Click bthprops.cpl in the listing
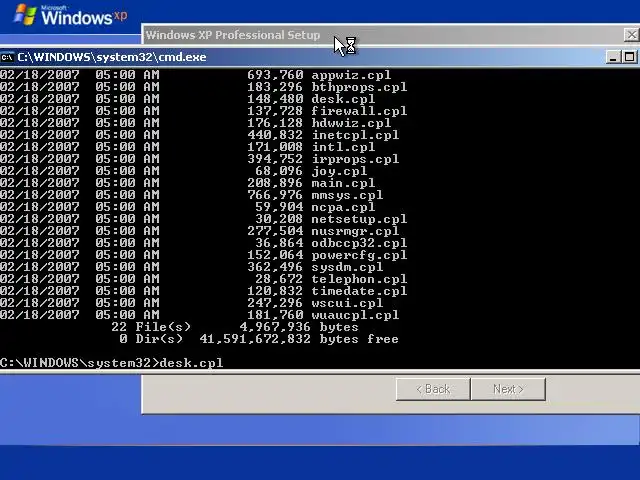 pyautogui.click(x=359, y=87)
